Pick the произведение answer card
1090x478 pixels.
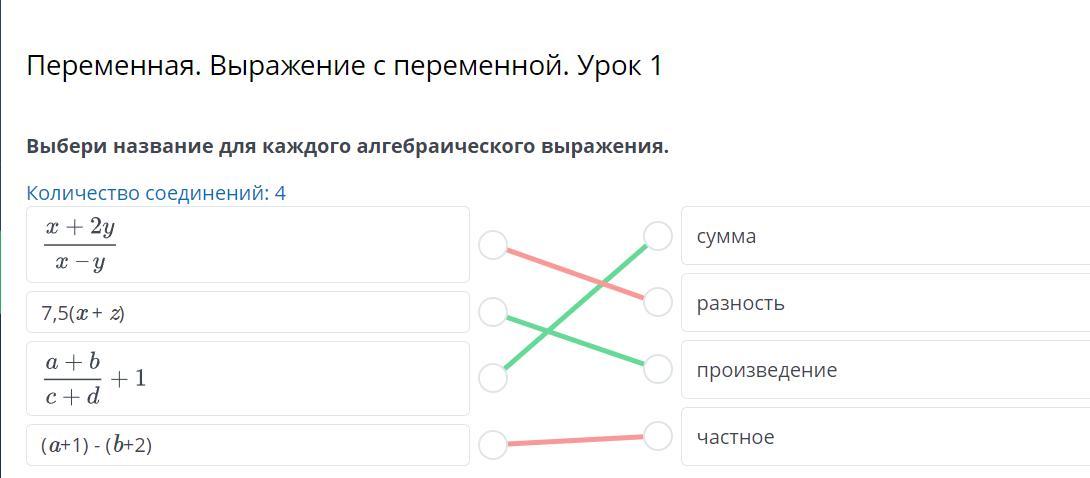pyautogui.click(x=885, y=370)
